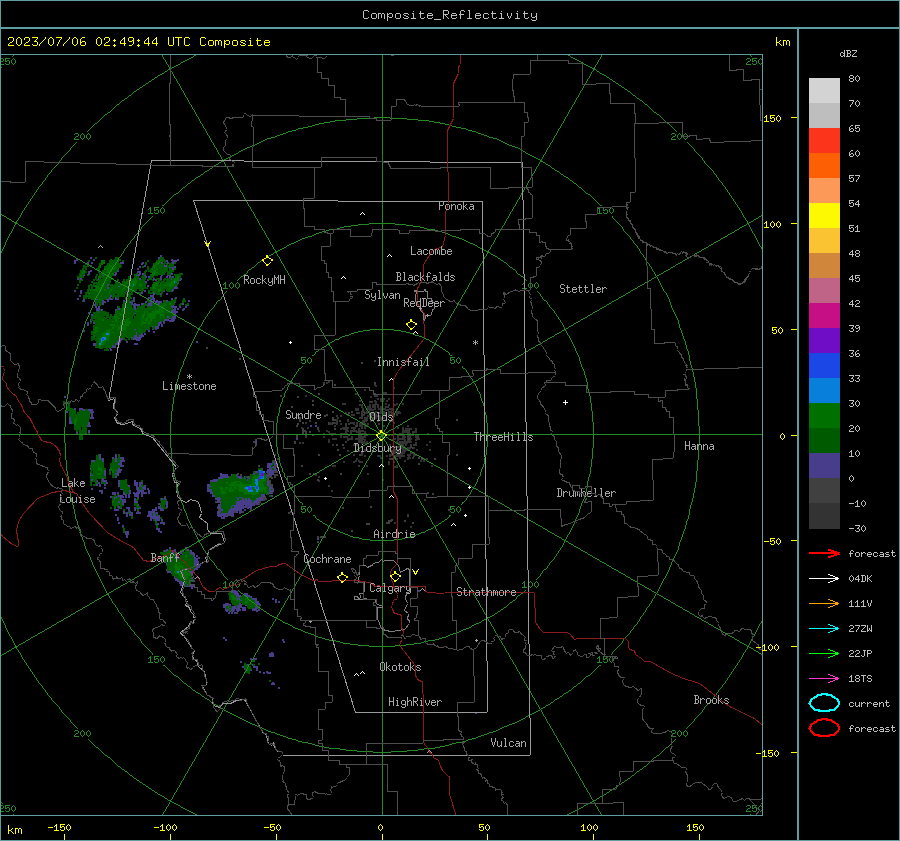Click the Innisfail town label
This screenshot has height=841, width=900.
tap(403, 362)
